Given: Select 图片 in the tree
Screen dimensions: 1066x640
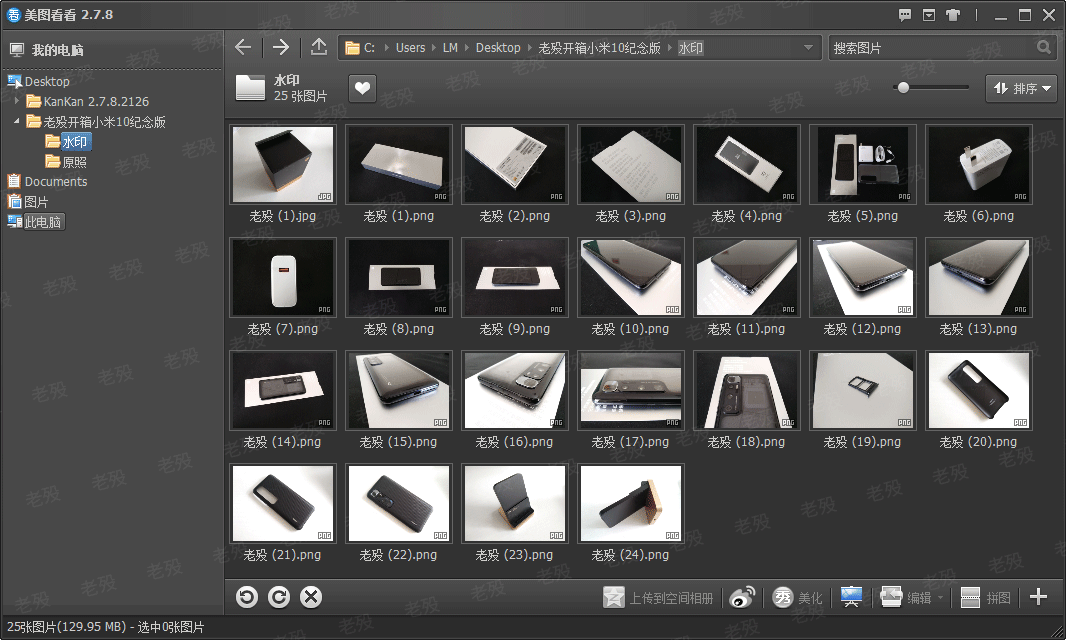Looking at the screenshot, I should coord(36,202).
